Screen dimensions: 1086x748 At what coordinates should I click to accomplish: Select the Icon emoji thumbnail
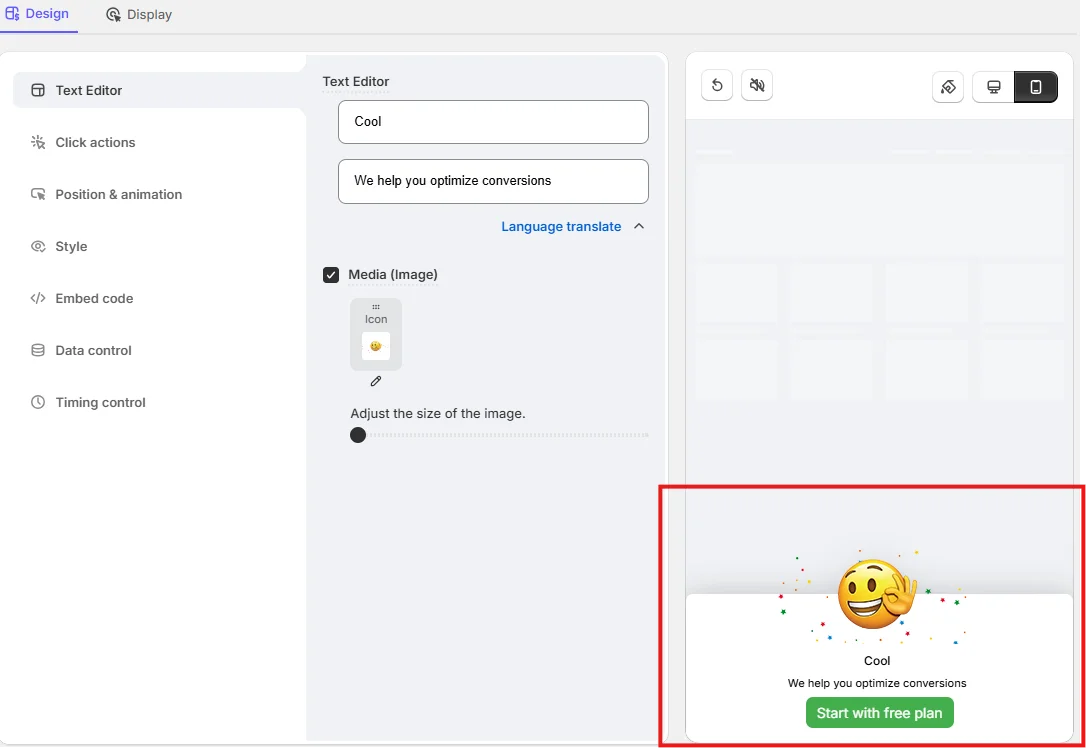click(375, 346)
